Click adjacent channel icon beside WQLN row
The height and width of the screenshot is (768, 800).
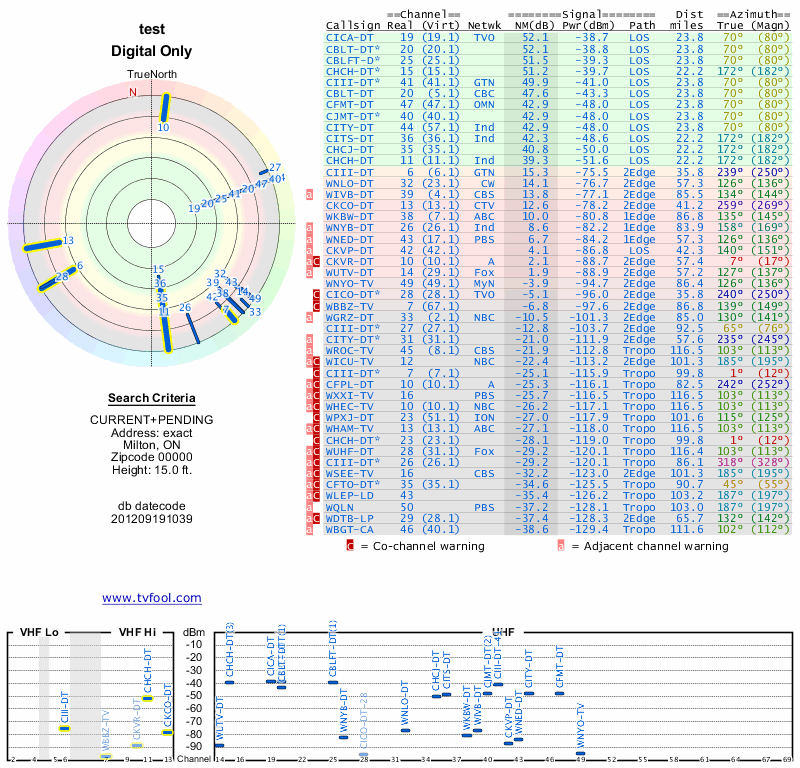[x=310, y=508]
